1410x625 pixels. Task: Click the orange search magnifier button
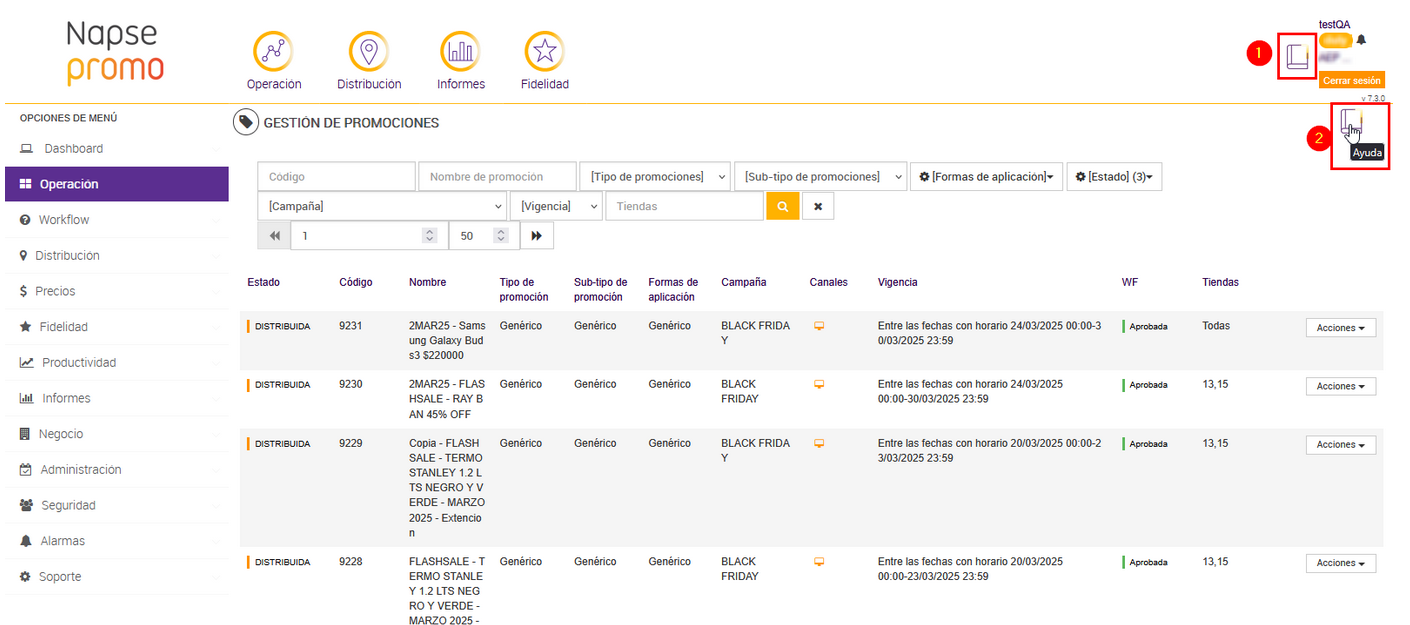pyautogui.click(x=782, y=206)
